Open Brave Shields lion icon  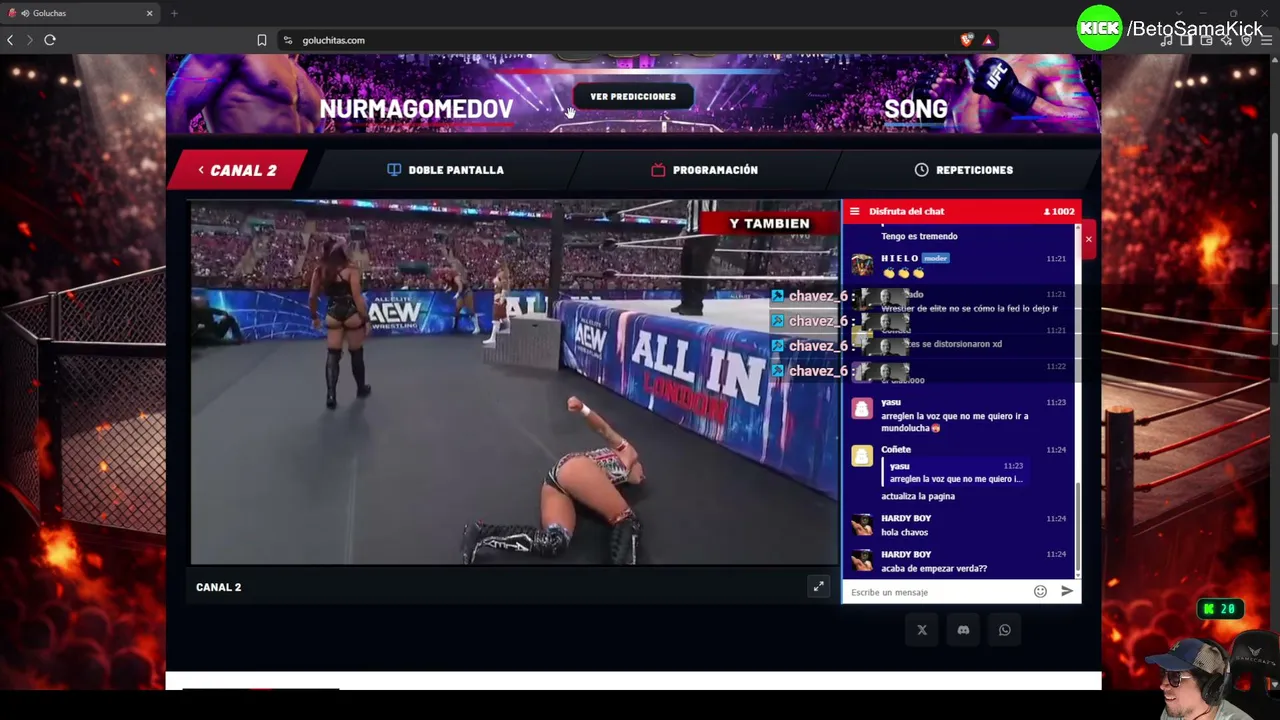[966, 40]
